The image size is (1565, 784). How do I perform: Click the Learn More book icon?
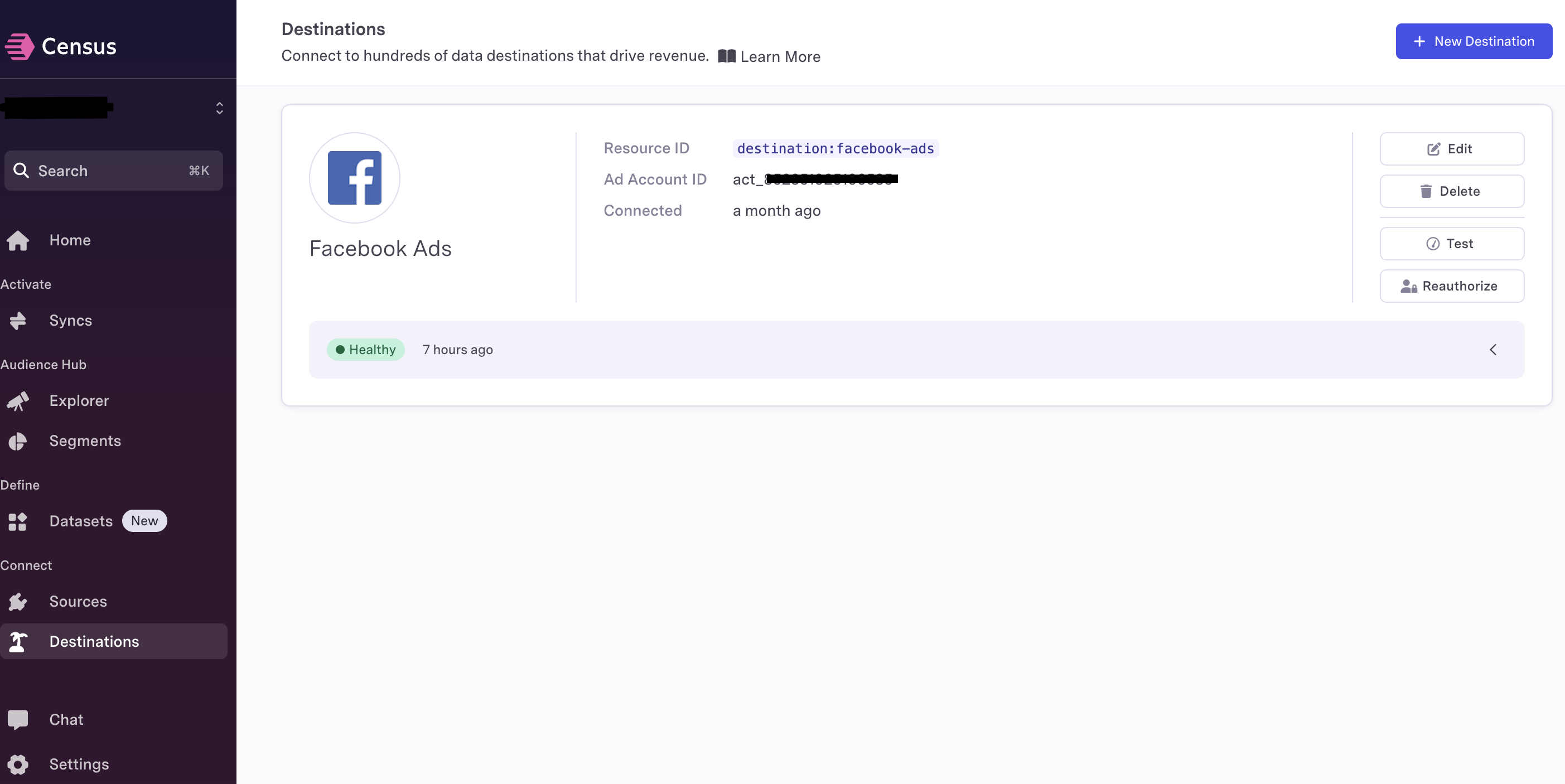[727, 56]
